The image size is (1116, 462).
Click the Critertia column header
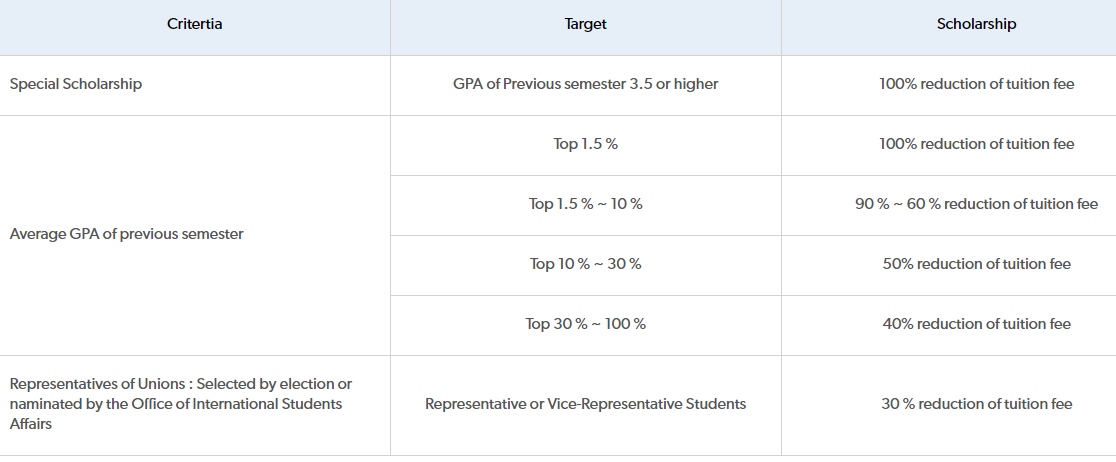point(194,24)
